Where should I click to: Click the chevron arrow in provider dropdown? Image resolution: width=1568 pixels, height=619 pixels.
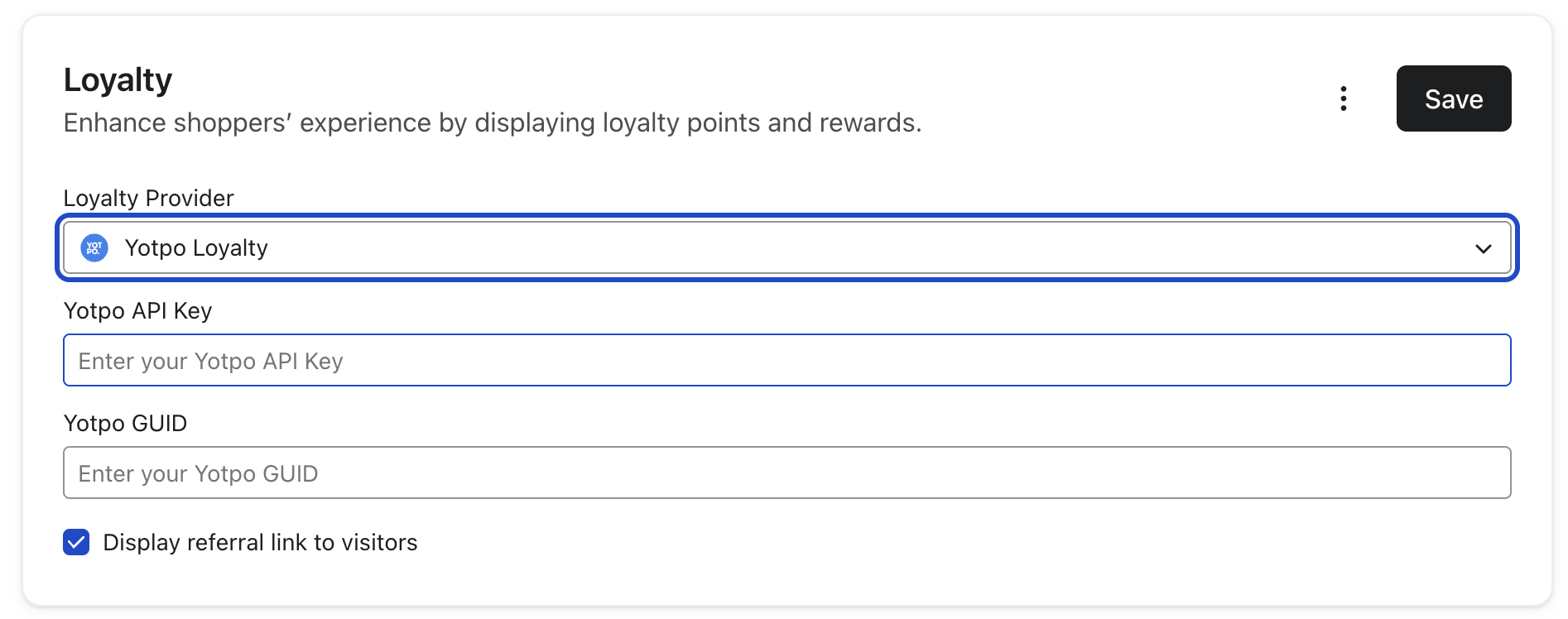1483,248
